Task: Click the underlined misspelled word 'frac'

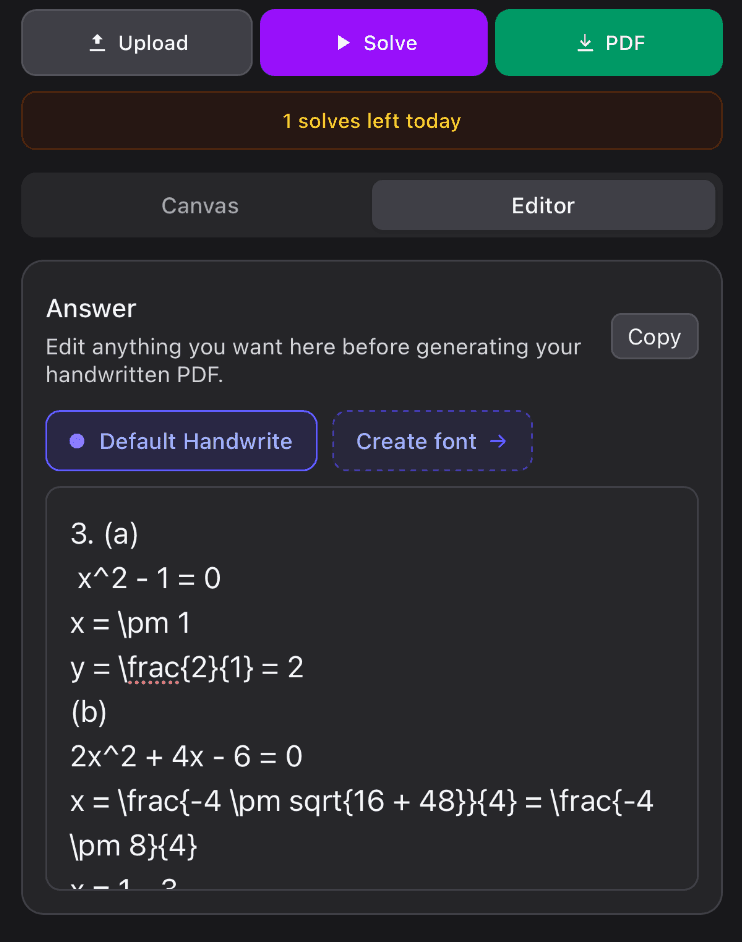Action: [x=154, y=669]
